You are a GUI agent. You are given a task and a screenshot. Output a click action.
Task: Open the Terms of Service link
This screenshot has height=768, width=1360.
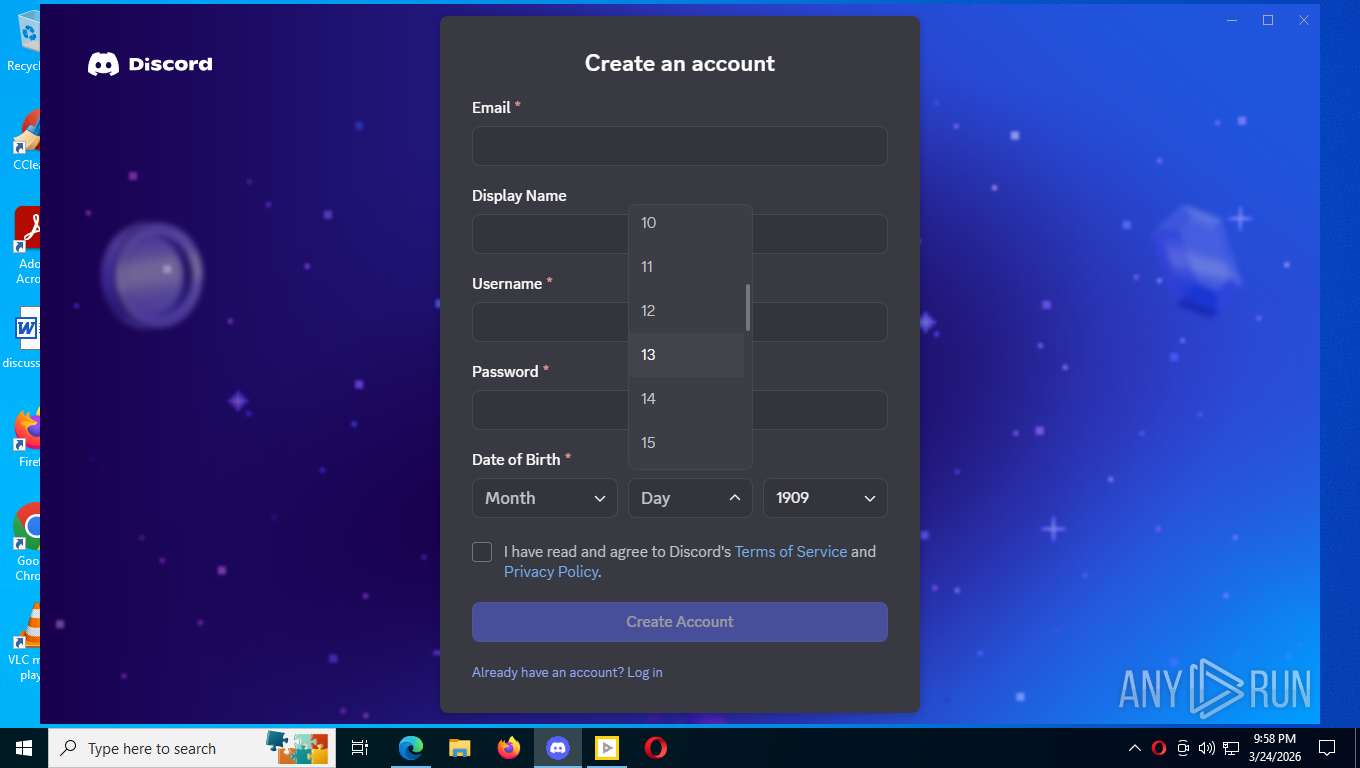[x=791, y=552]
